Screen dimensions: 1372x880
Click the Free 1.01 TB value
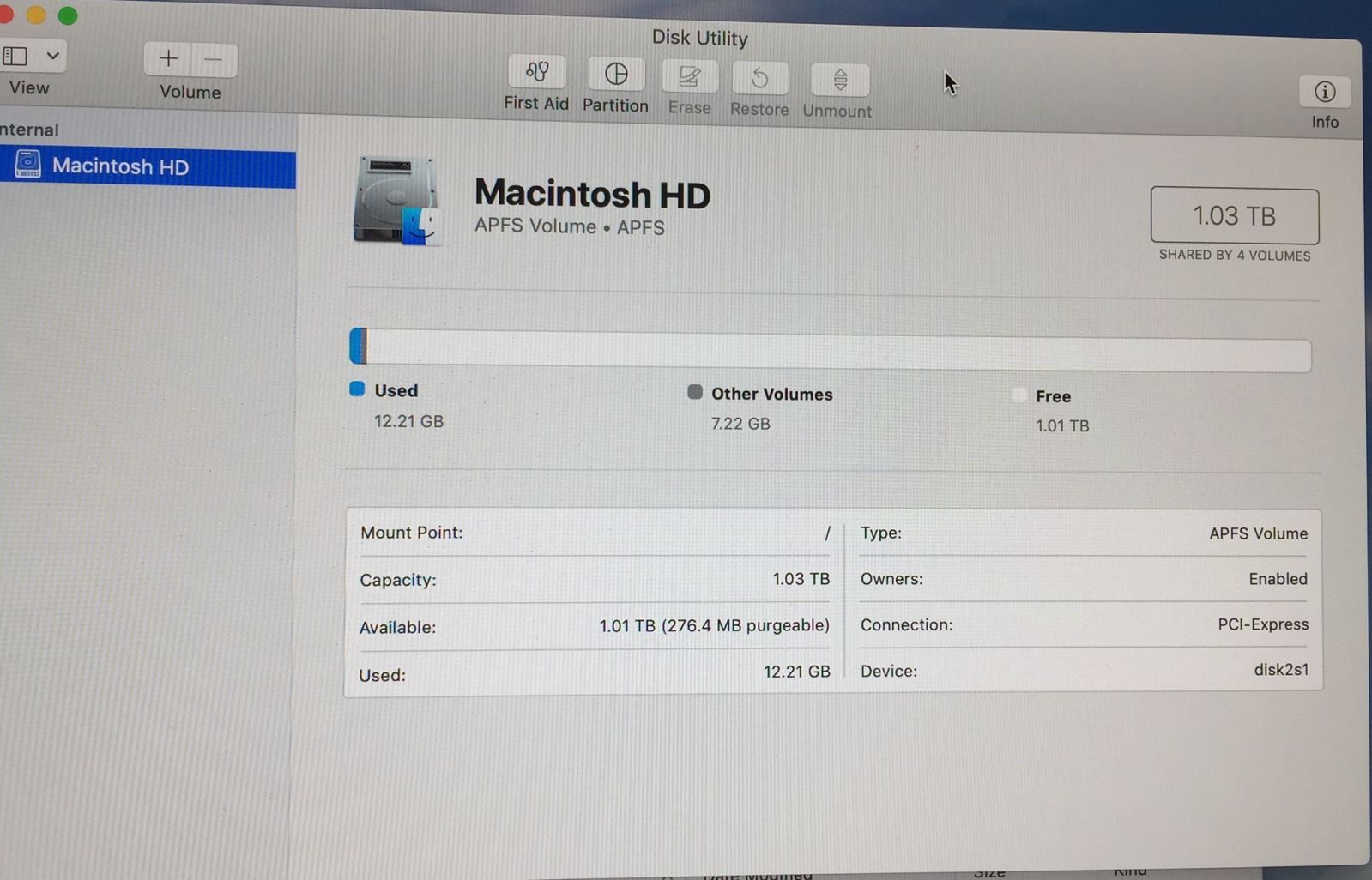point(1062,425)
